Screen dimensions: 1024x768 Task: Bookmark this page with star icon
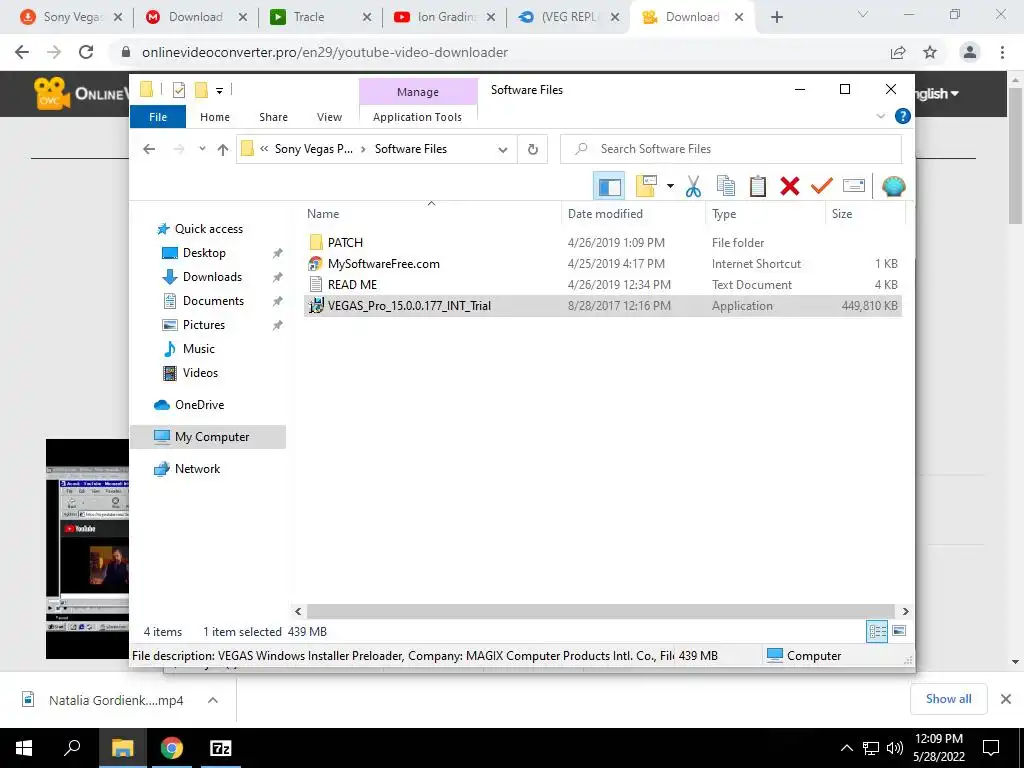coord(930,52)
